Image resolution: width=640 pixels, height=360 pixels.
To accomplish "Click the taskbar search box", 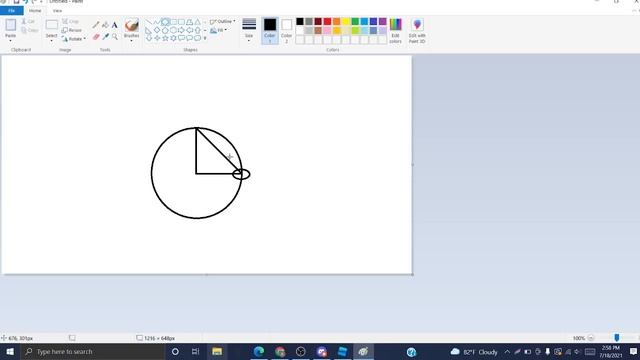I will [x=92, y=351].
